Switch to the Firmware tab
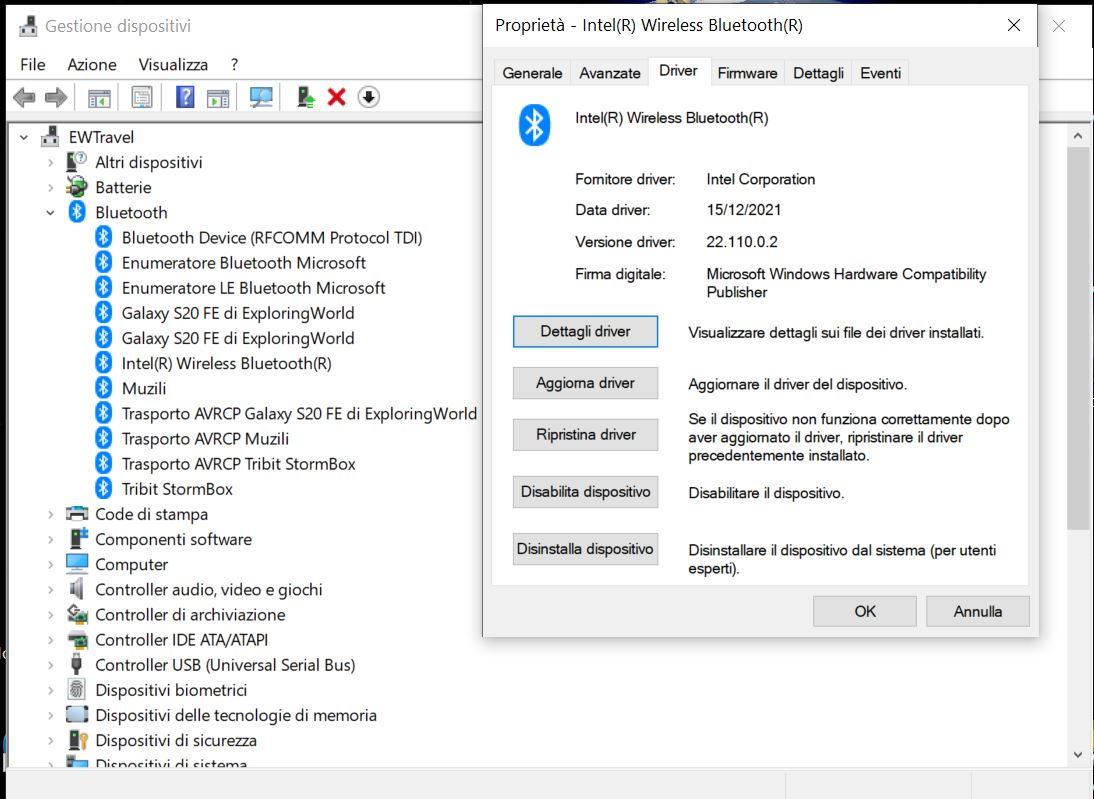The height and width of the screenshot is (799, 1094). point(747,73)
